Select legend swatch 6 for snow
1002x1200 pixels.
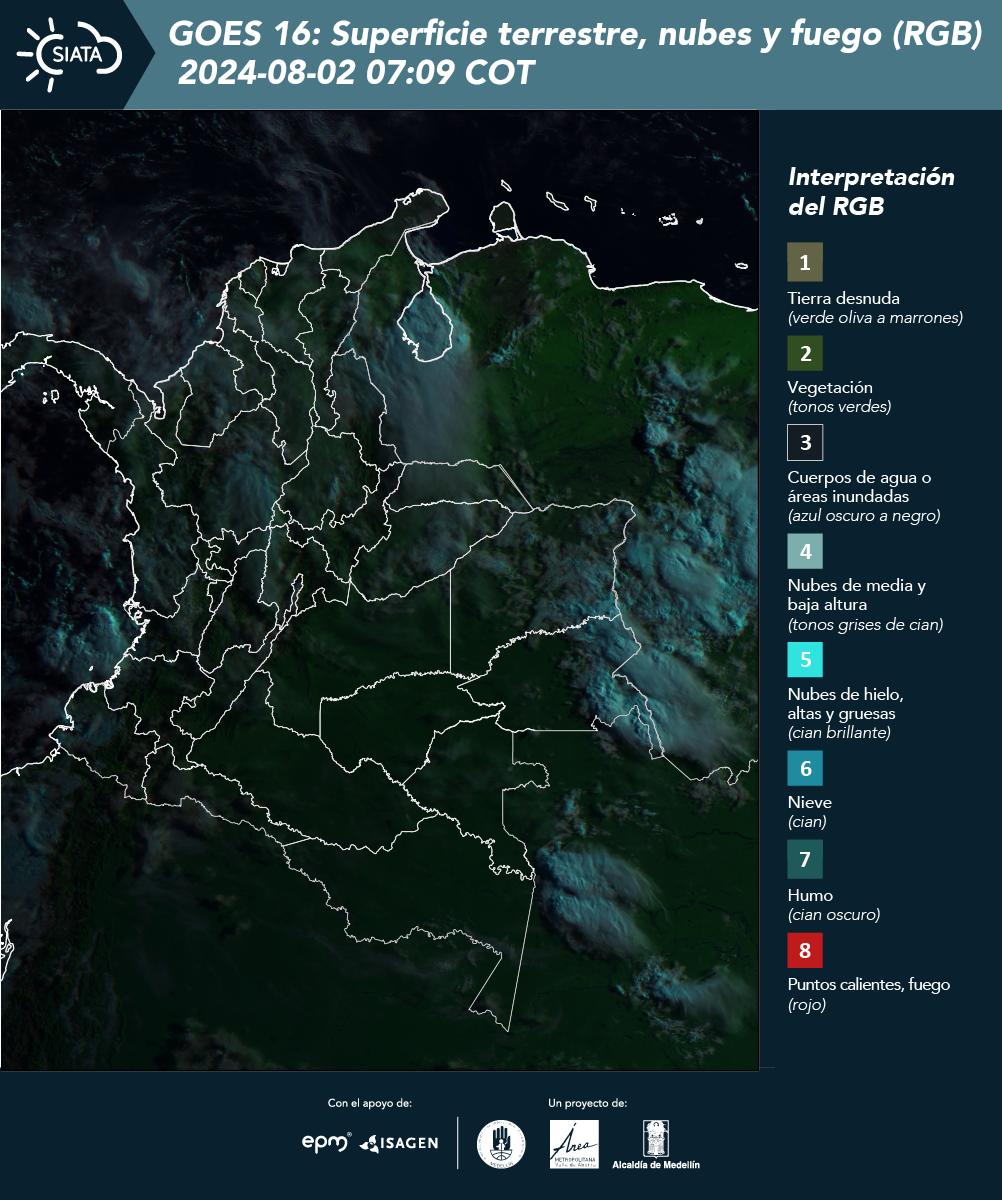[x=805, y=768]
